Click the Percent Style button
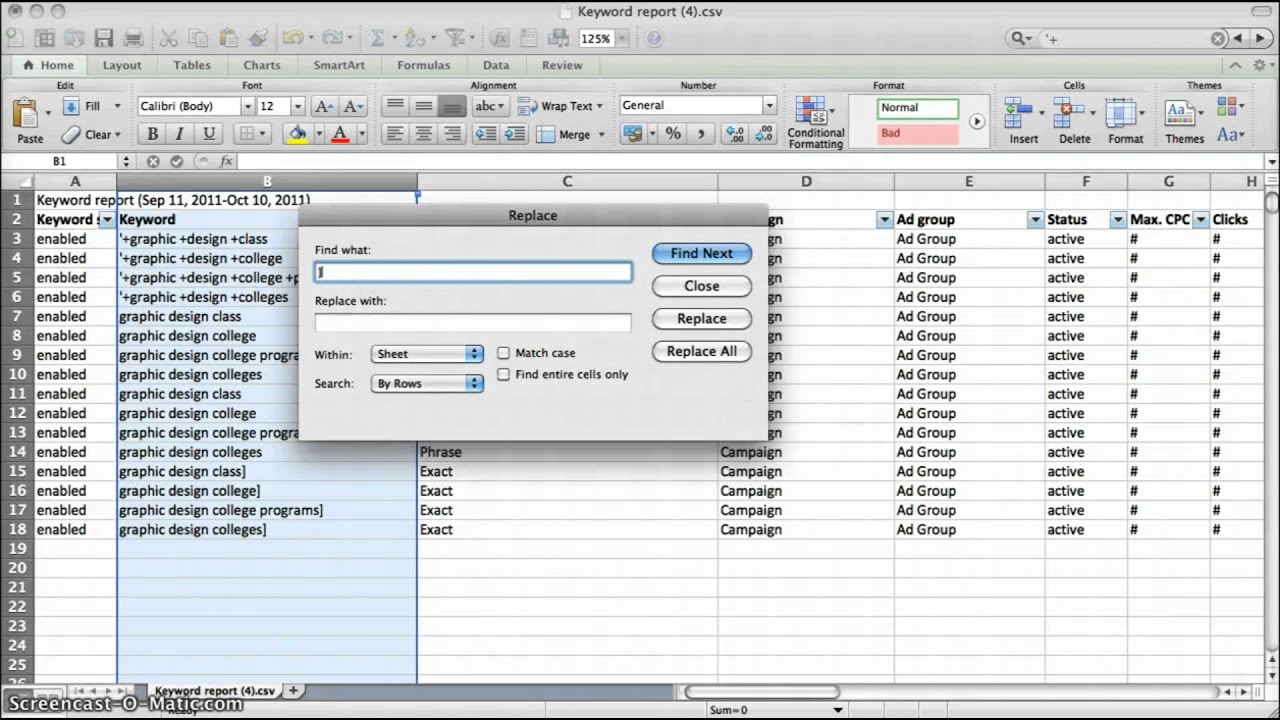Screen dimensions: 1280x720 click(673, 134)
